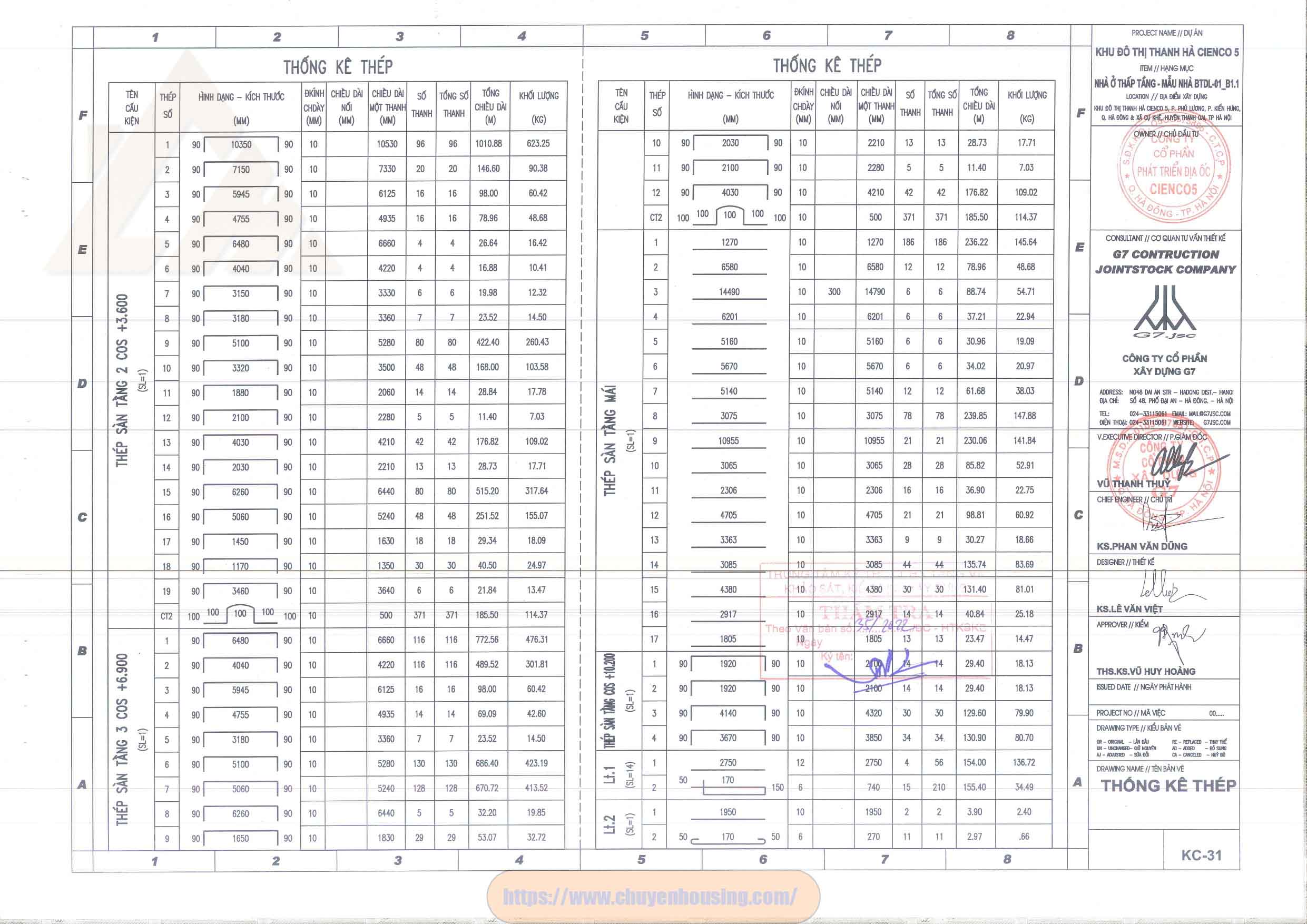Viewport: 1307px width, 924px height.
Task: Select total length value '155.40'
Action: tap(975, 788)
